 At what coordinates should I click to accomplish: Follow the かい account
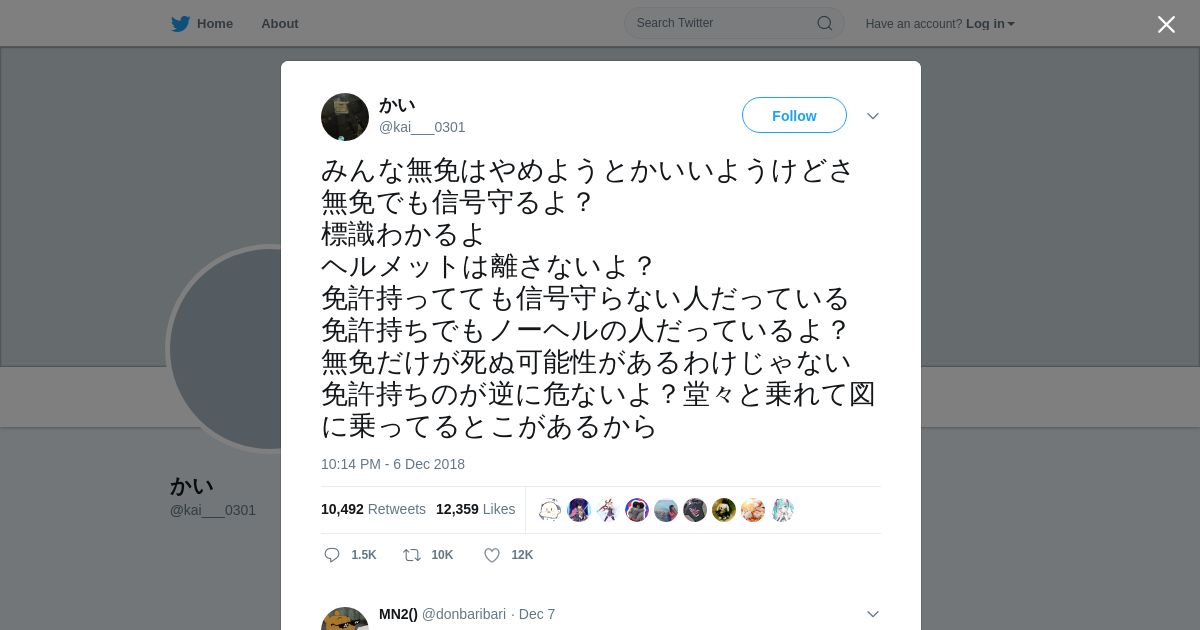(794, 116)
